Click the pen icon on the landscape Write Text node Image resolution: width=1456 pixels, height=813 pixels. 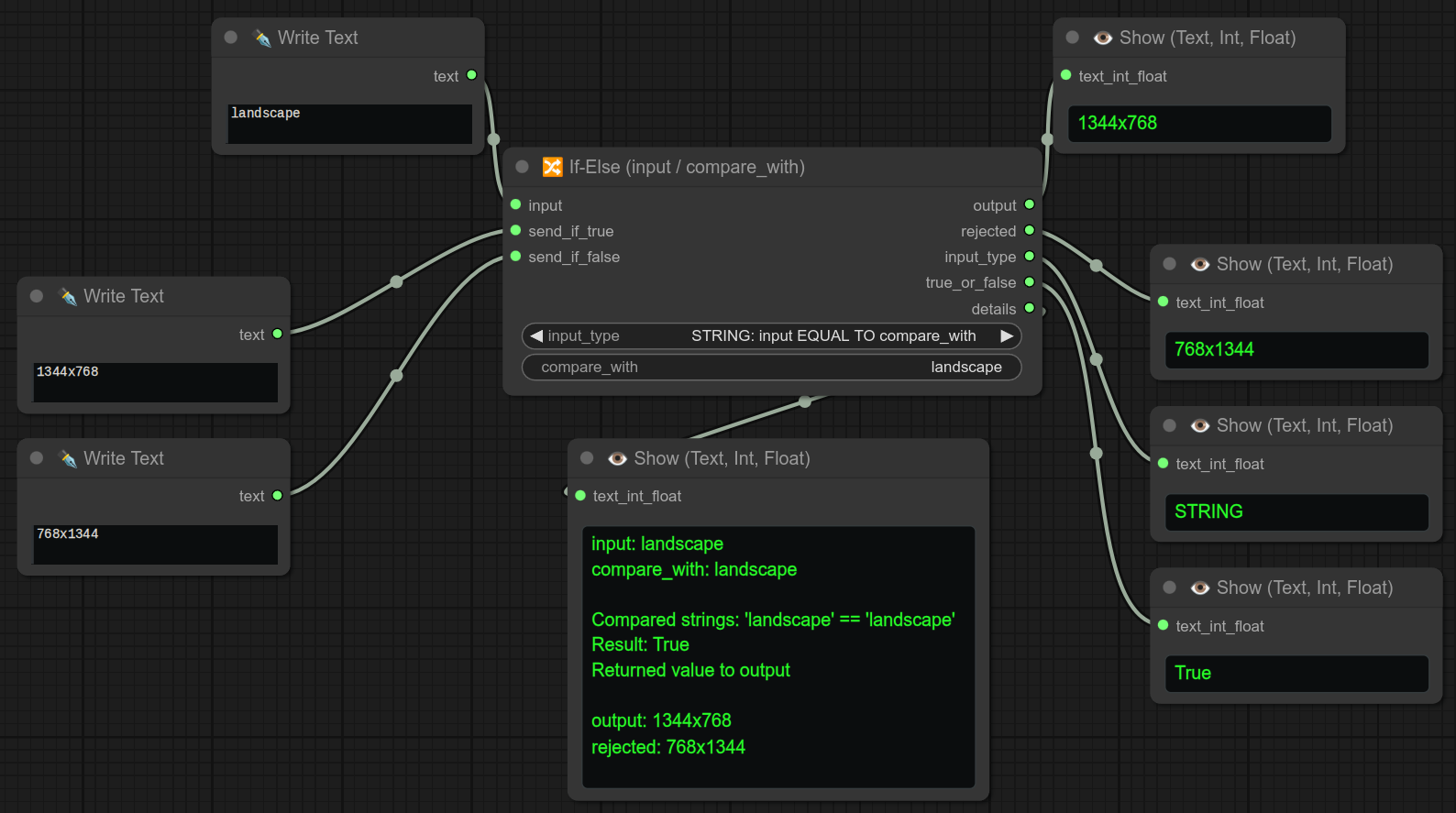click(262, 38)
